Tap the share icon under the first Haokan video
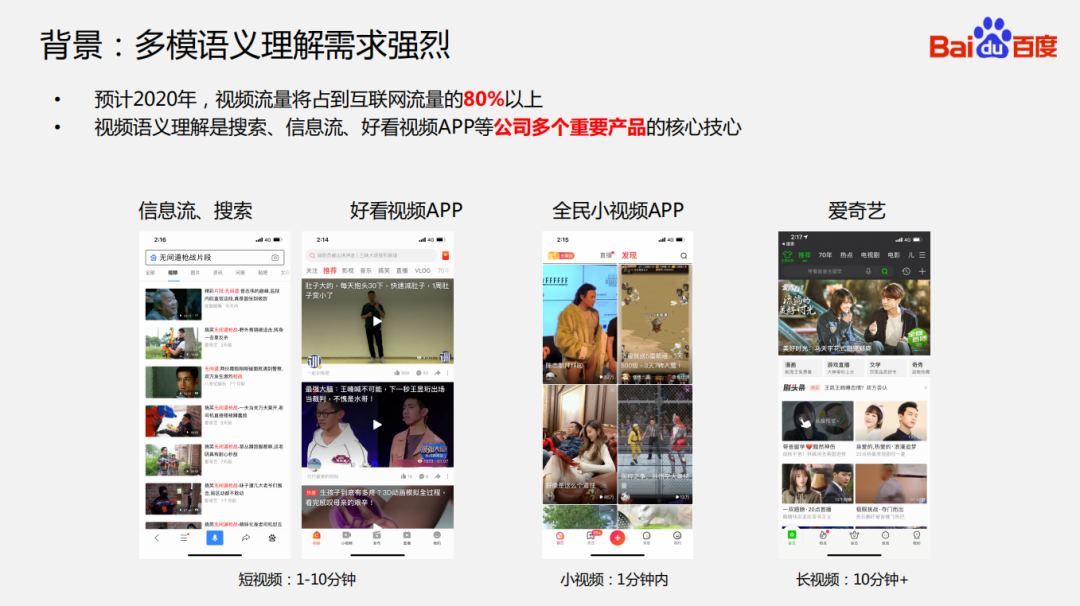Viewport: 1080px width, 606px height. (437, 373)
